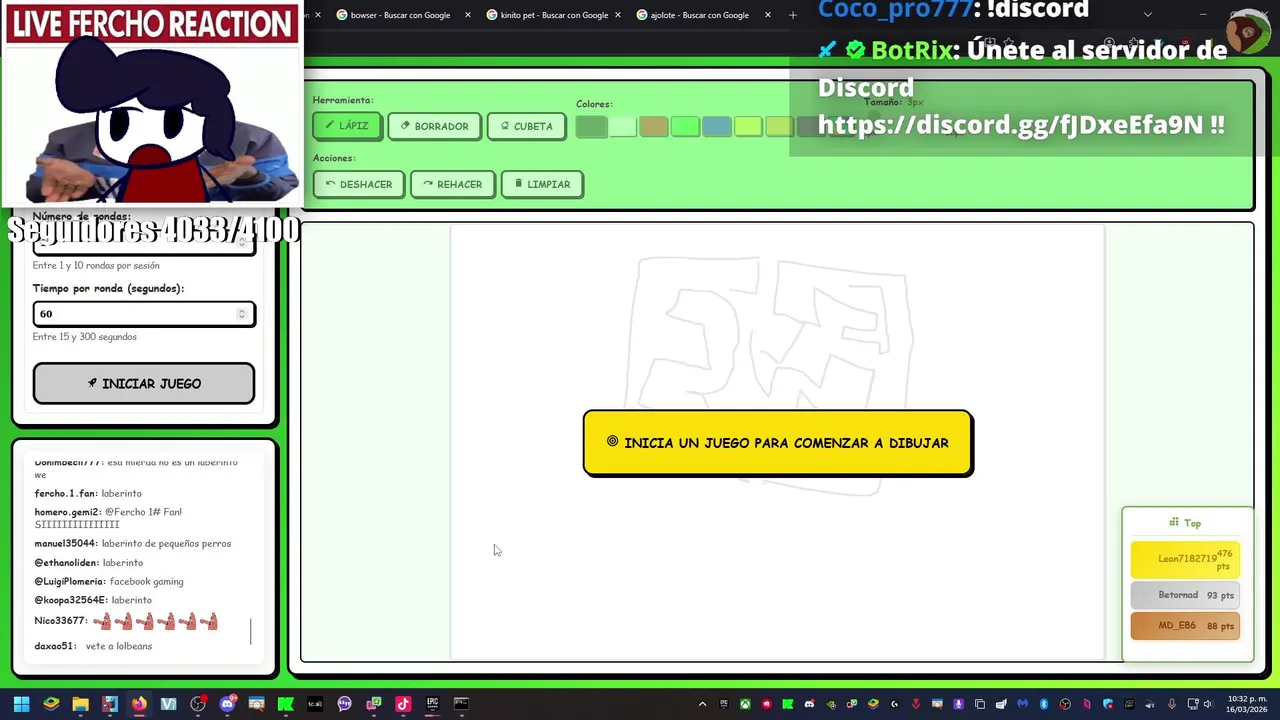
Task: Open the microphone tray icon
Action: click(x=1172, y=704)
